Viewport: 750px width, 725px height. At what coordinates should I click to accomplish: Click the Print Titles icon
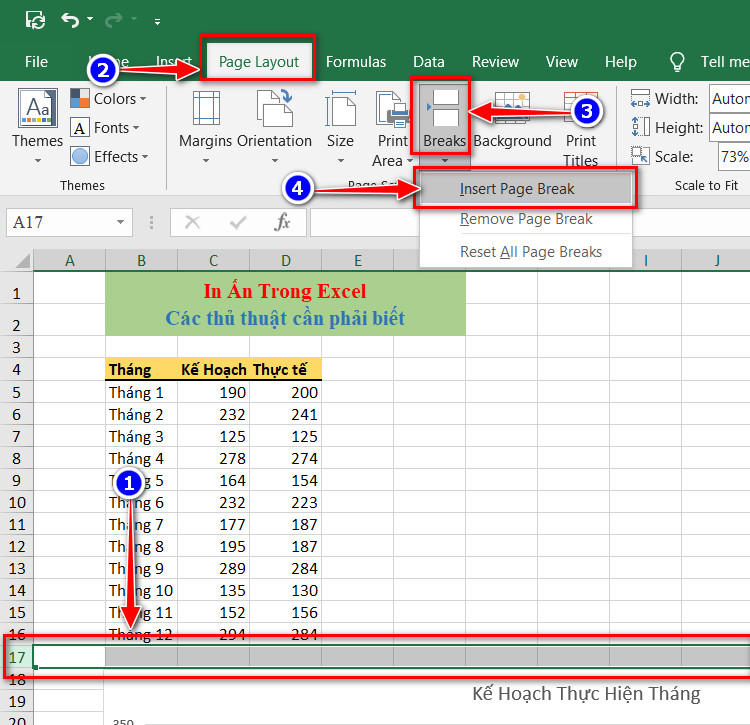tap(581, 108)
